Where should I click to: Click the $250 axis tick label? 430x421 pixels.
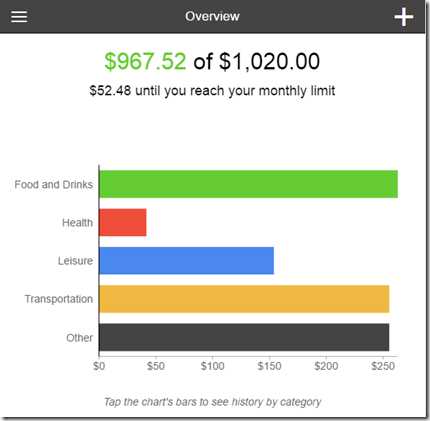[383, 366]
